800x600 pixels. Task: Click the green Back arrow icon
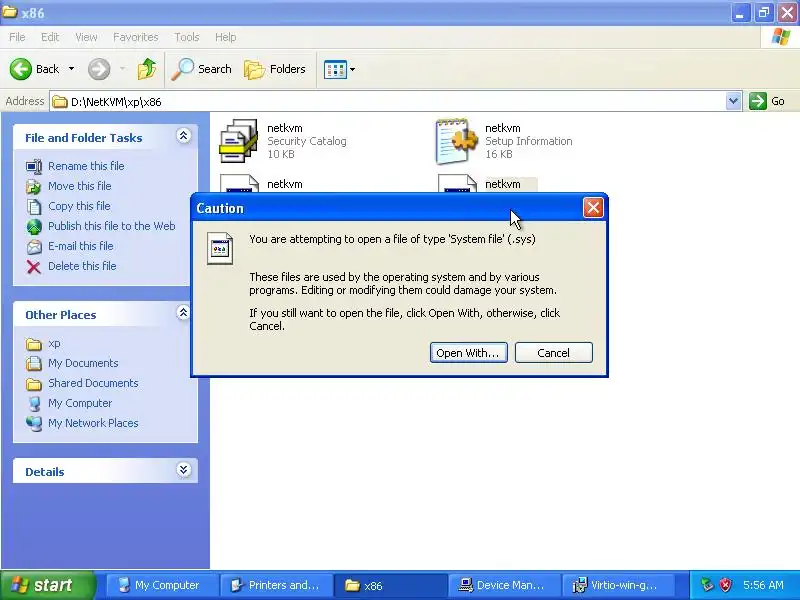[x=20, y=69]
